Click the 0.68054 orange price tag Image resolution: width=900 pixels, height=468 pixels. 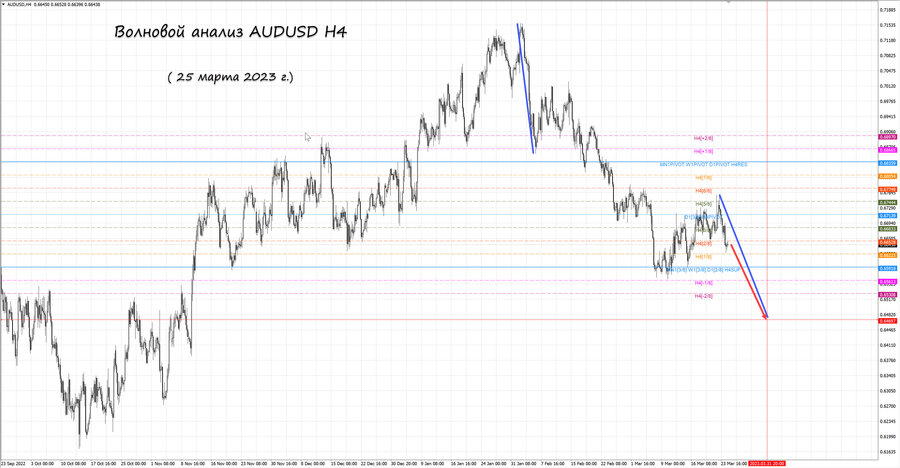point(888,176)
